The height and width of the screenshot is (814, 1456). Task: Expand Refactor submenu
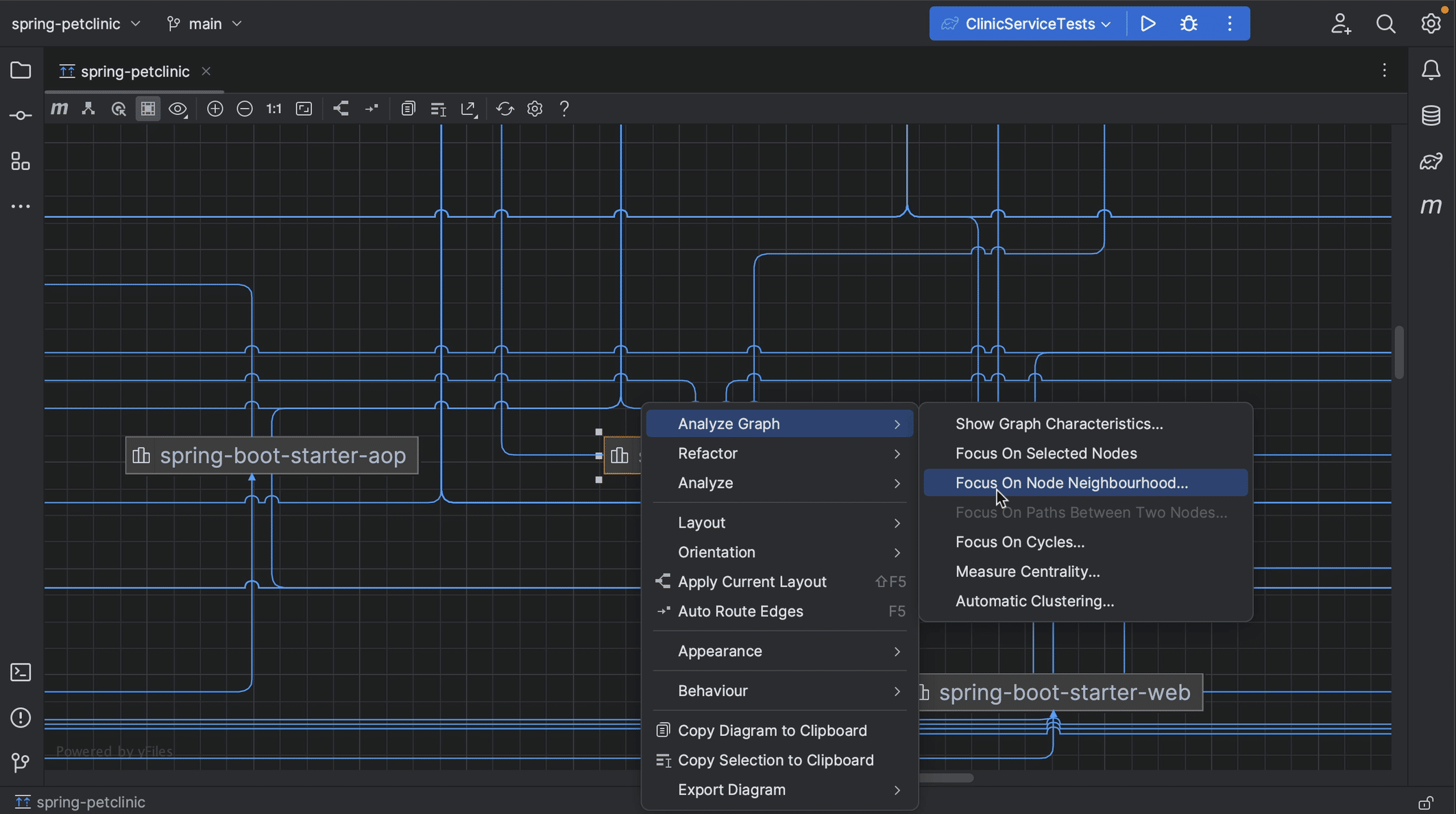click(x=779, y=454)
